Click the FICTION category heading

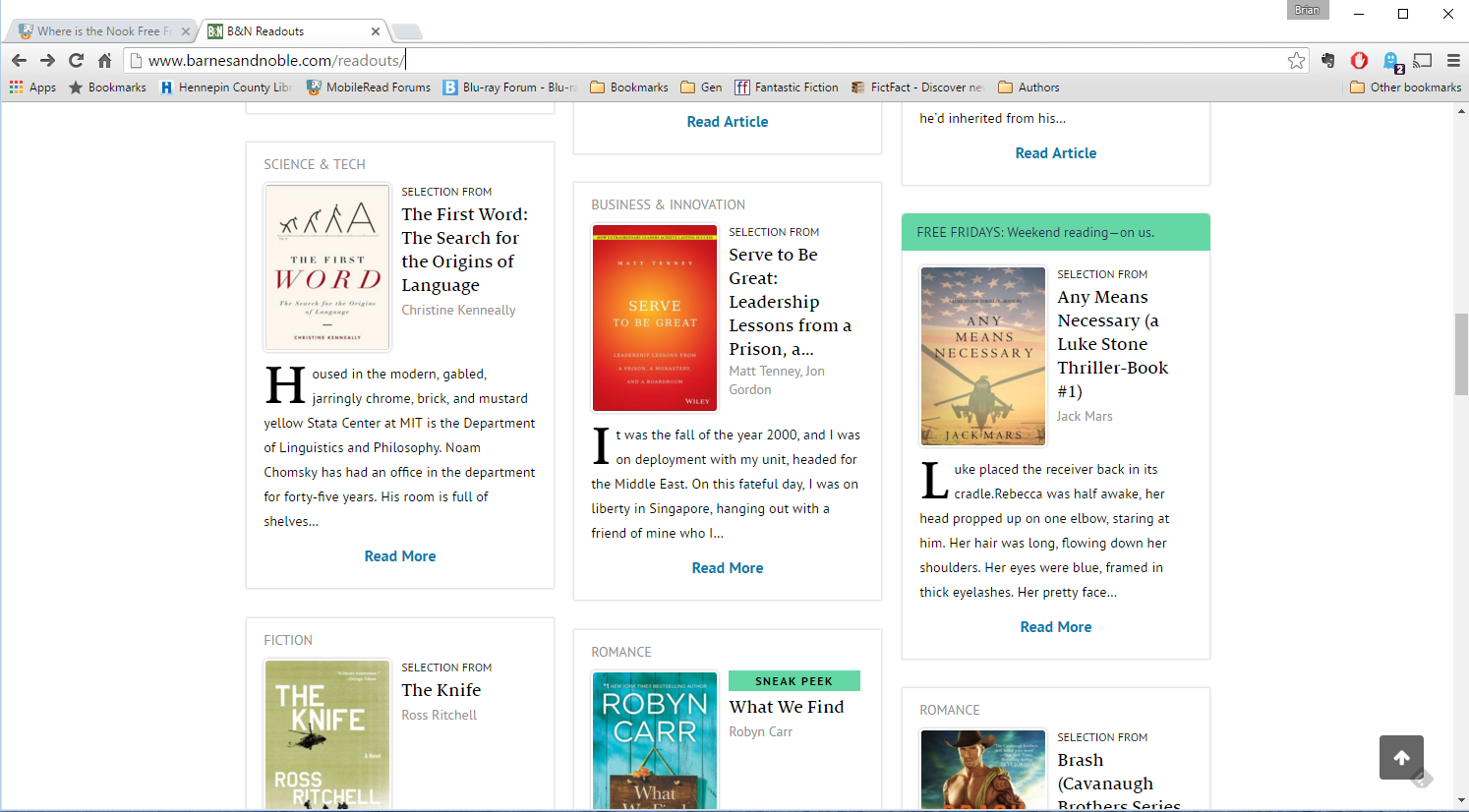point(288,640)
